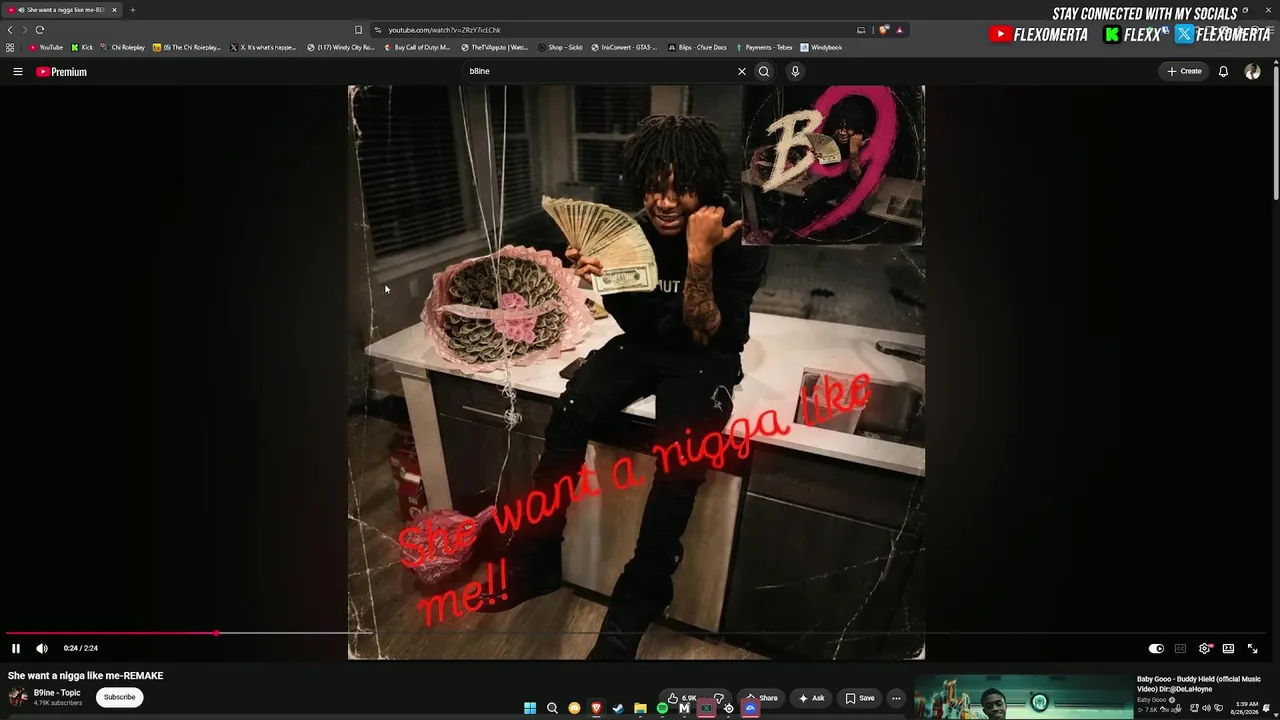The image size is (1280, 720).
Task: Pause the video playback
Action: point(16,649)
